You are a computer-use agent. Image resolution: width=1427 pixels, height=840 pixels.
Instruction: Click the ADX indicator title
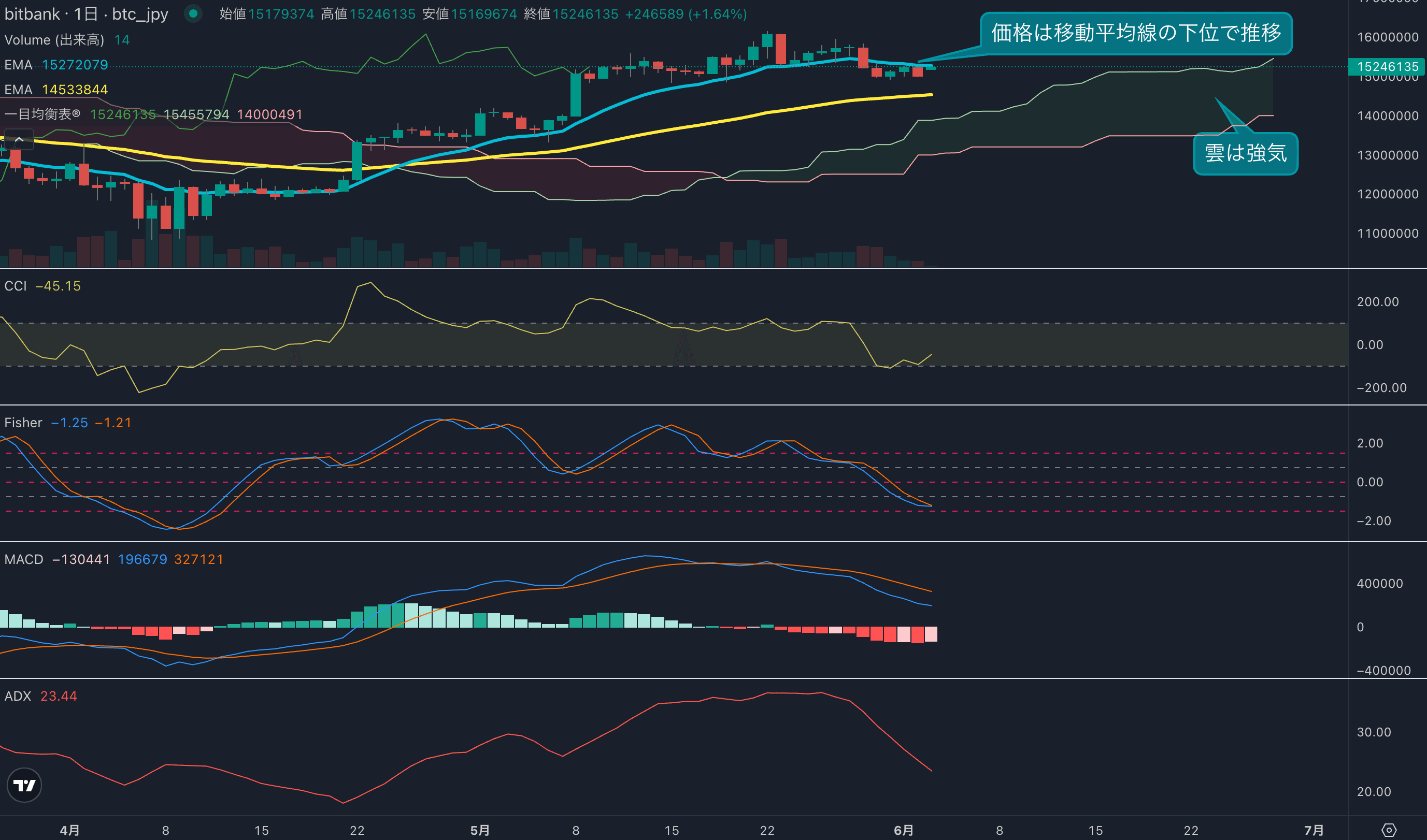pos(18,696)
